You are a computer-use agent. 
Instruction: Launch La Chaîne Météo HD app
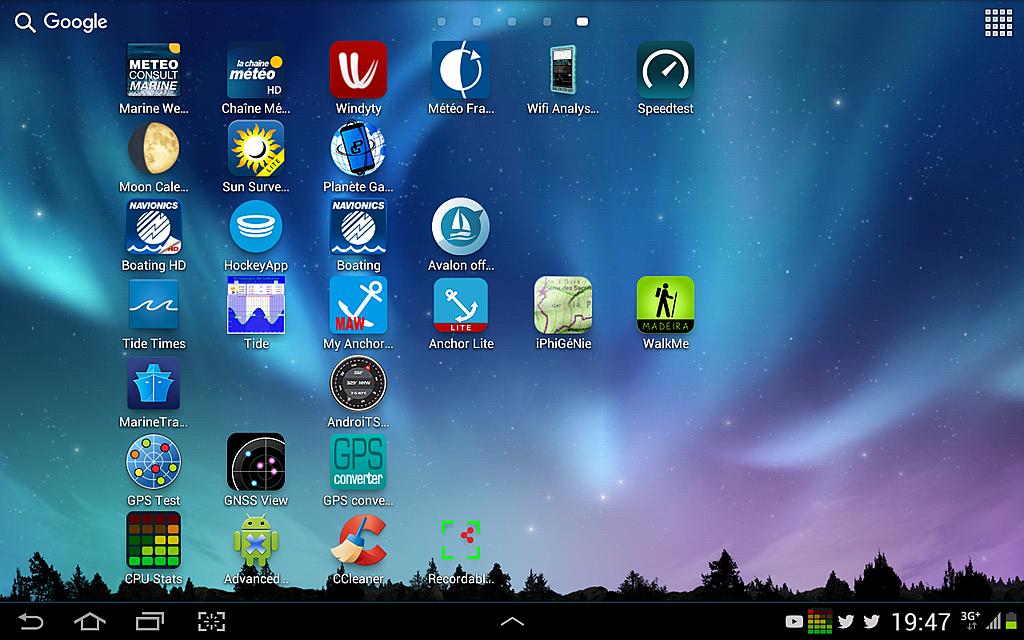click(256, 71)
